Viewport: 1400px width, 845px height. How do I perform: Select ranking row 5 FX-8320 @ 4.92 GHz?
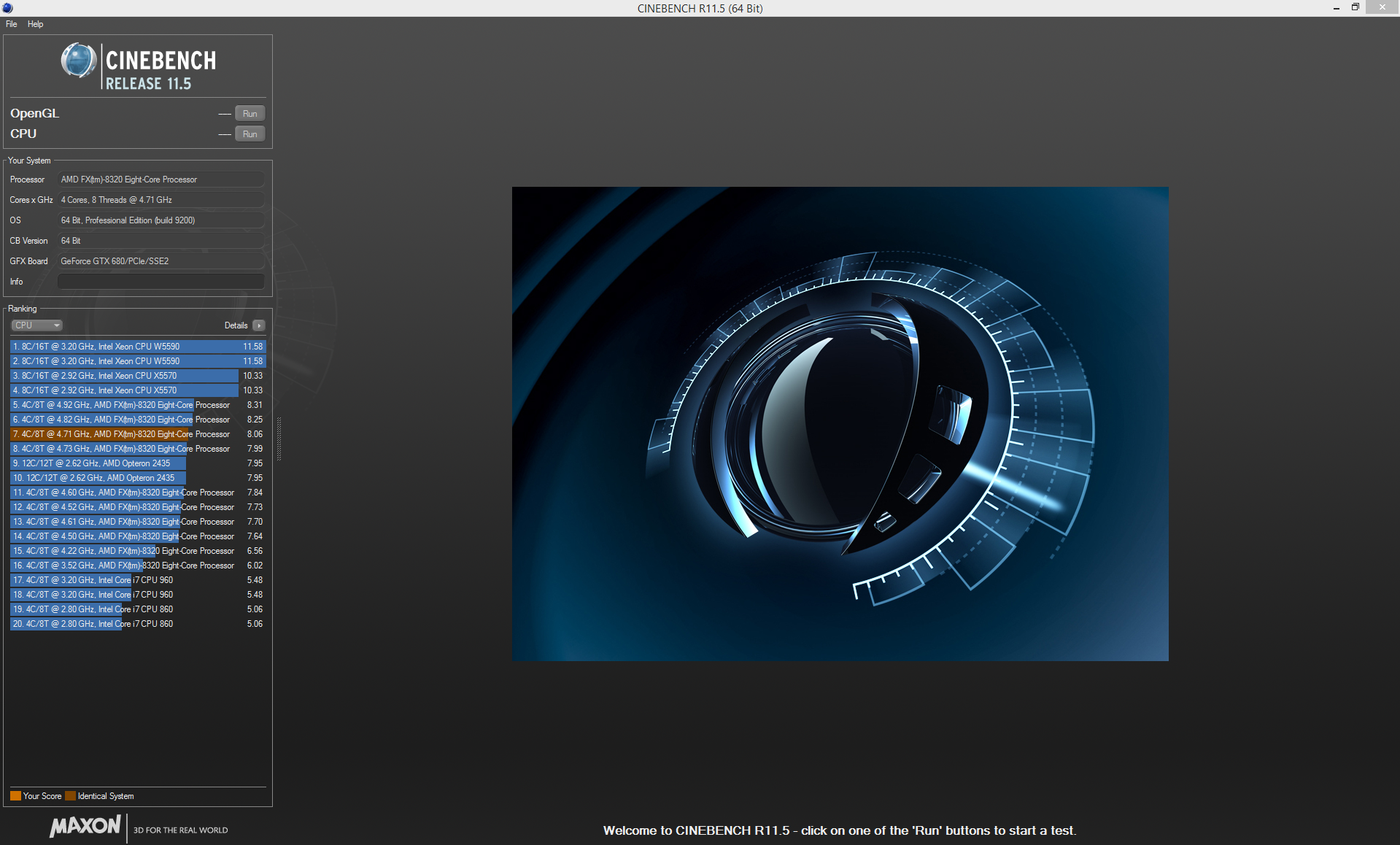click(138, 405)
